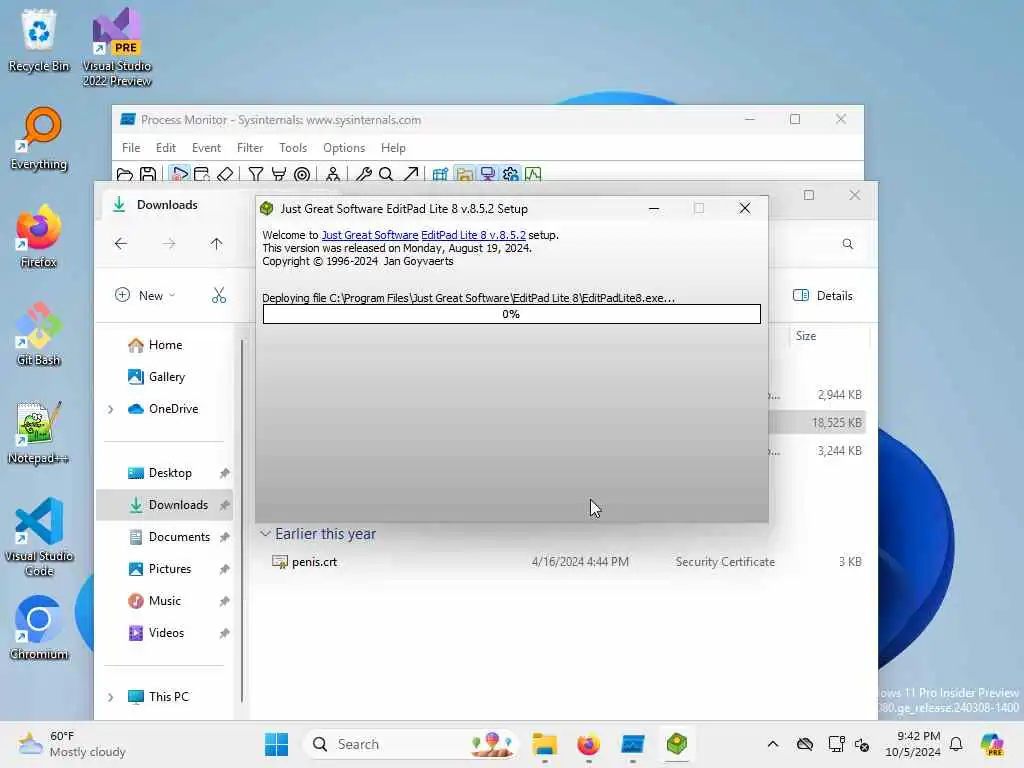Toggle Show Profiling Events in Process Monitor

pos(534,174)
